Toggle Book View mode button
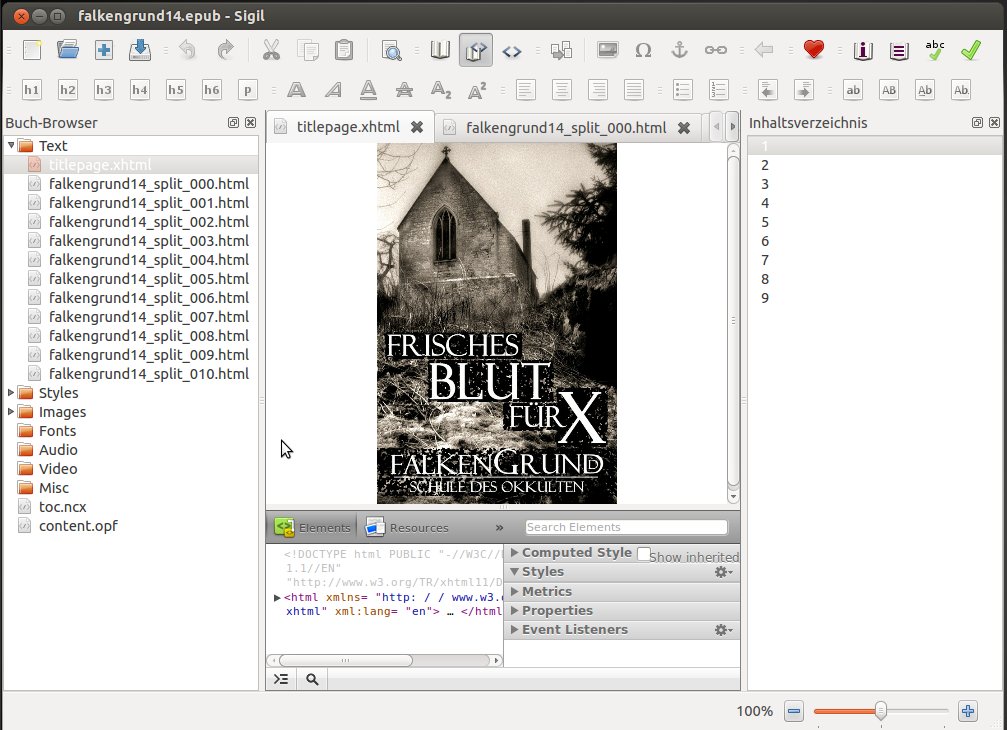The height and width of the screenshot is (730, 1007). [440, 50]
